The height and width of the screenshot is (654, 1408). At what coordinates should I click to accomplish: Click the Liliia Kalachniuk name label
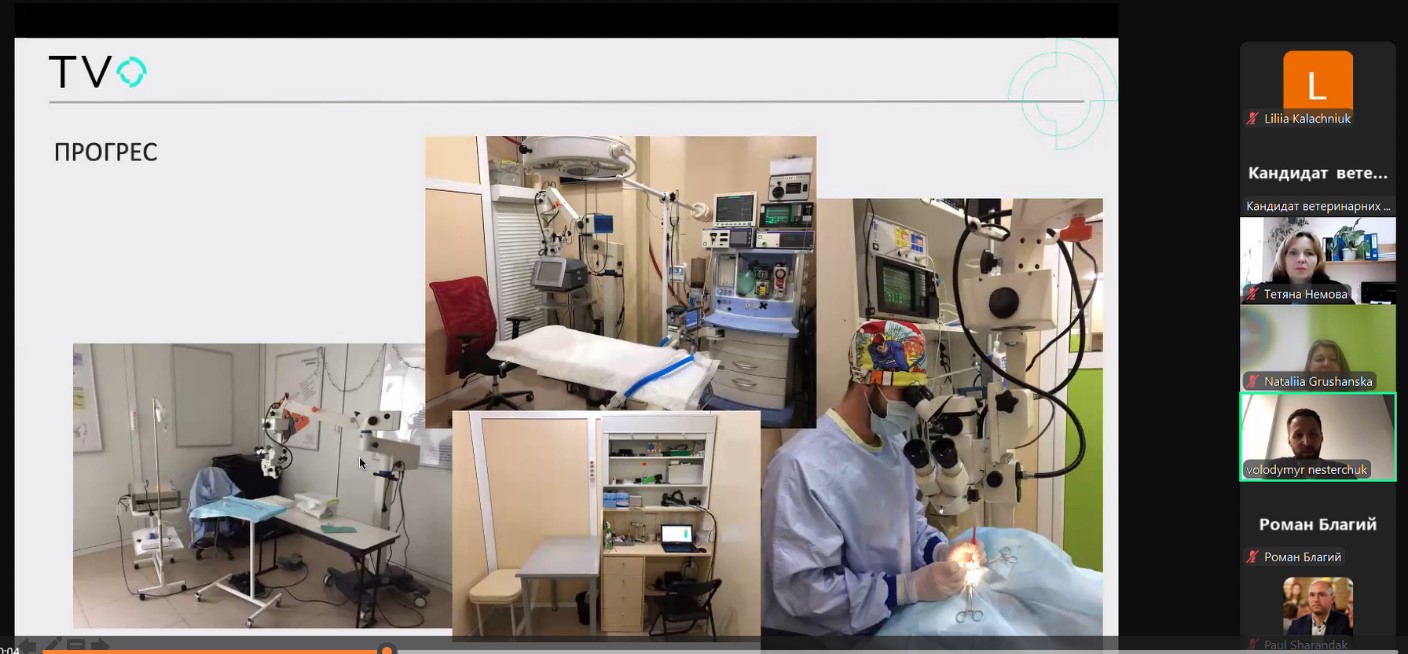pos(1307,119)
